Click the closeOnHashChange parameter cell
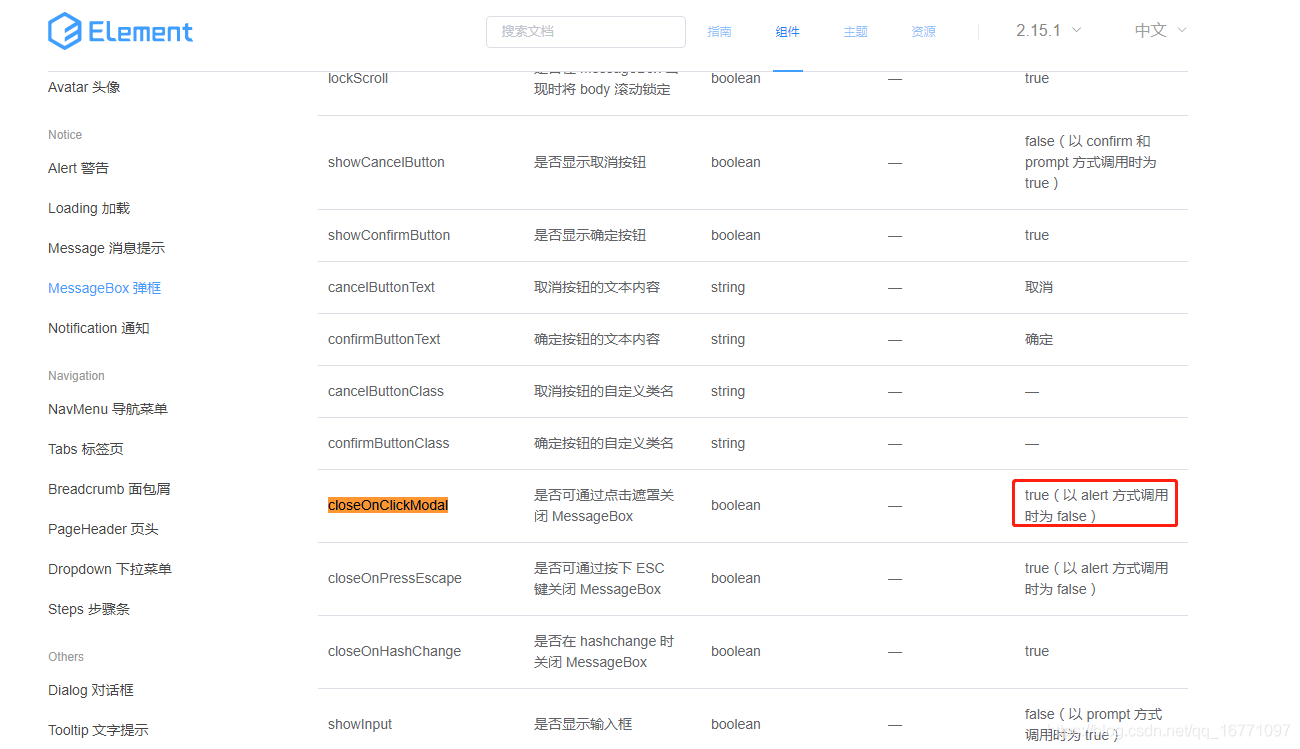This screenshot has height=749, width=1300. click(394, 651)
